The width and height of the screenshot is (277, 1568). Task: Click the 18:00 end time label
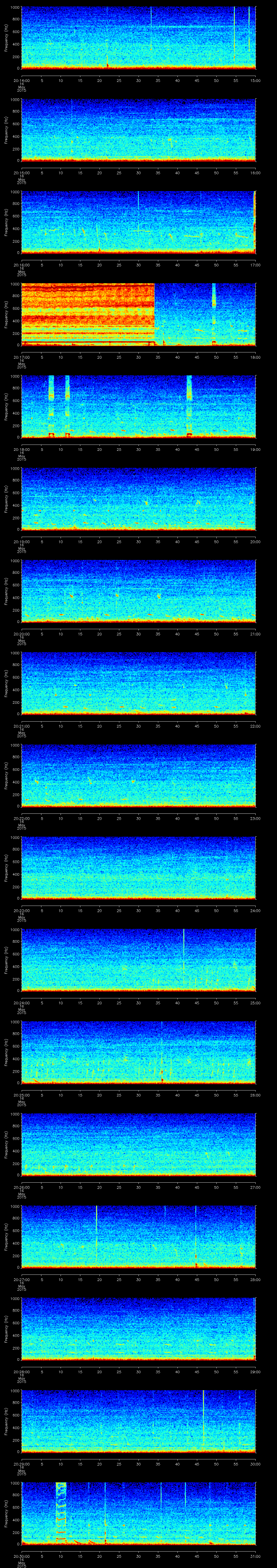[x=255, y=357]
